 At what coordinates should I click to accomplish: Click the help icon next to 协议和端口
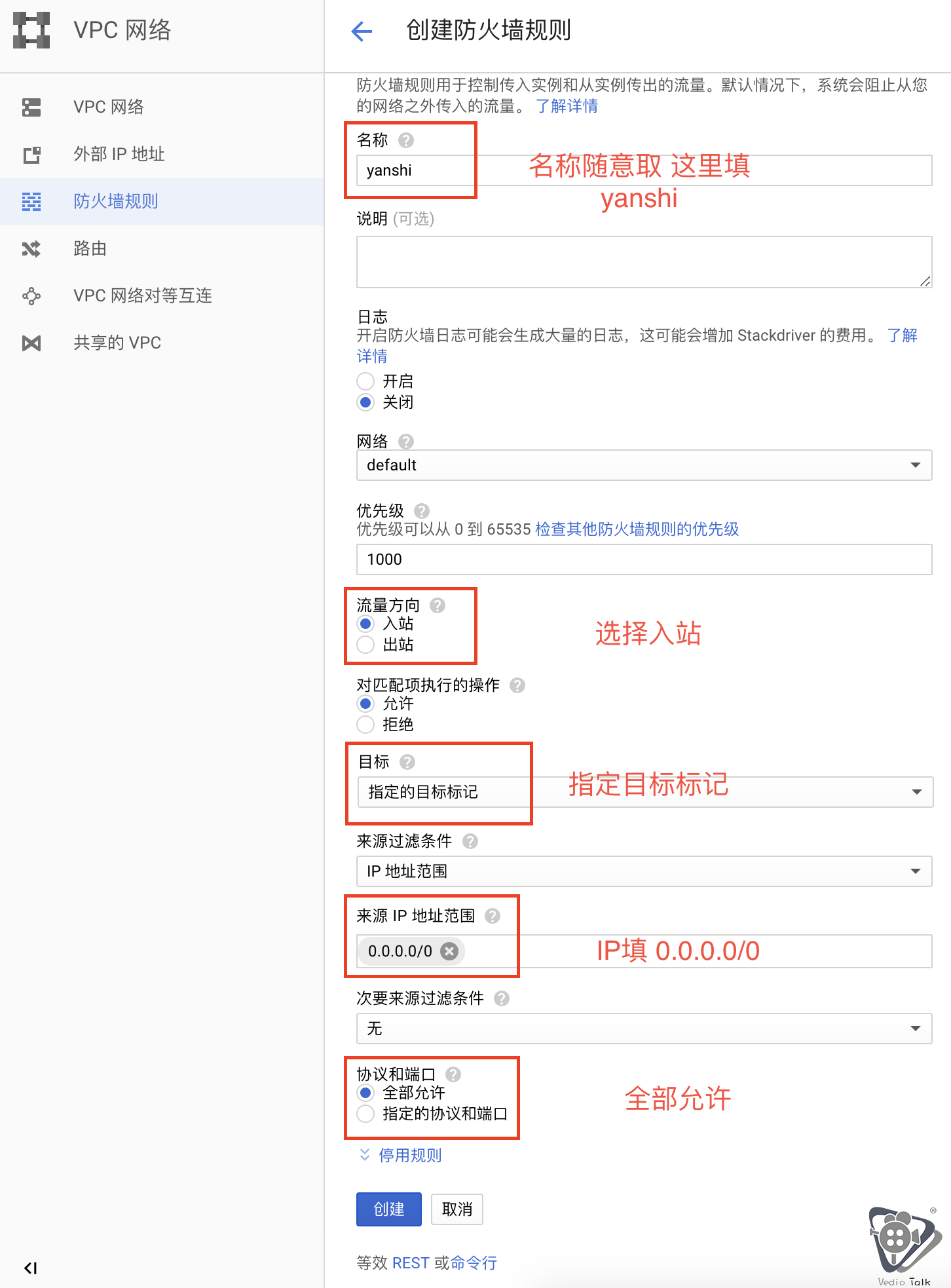pyautogui.click(x=453, y=1074)
